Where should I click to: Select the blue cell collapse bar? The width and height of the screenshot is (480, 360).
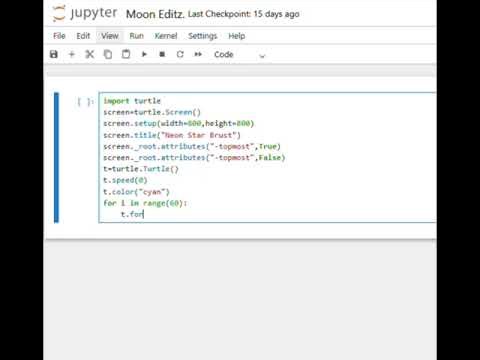click(x=56, y=157)
